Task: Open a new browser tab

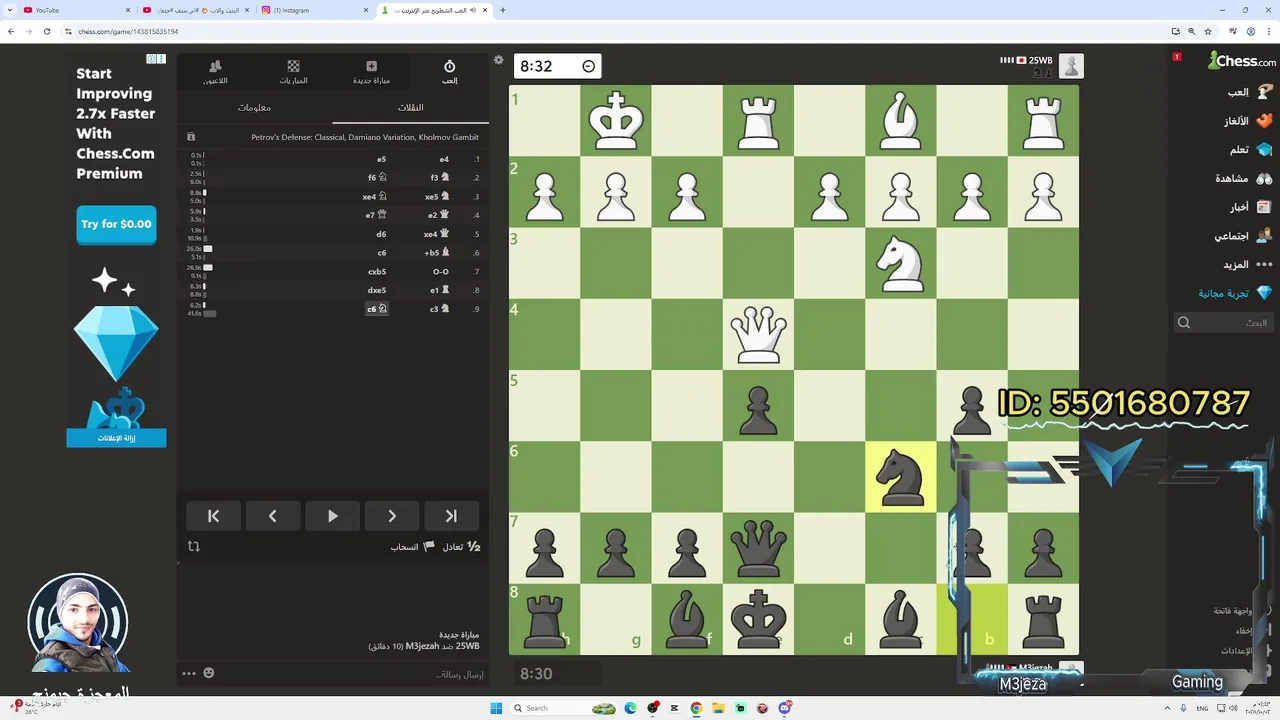Action: pos(502,10)
